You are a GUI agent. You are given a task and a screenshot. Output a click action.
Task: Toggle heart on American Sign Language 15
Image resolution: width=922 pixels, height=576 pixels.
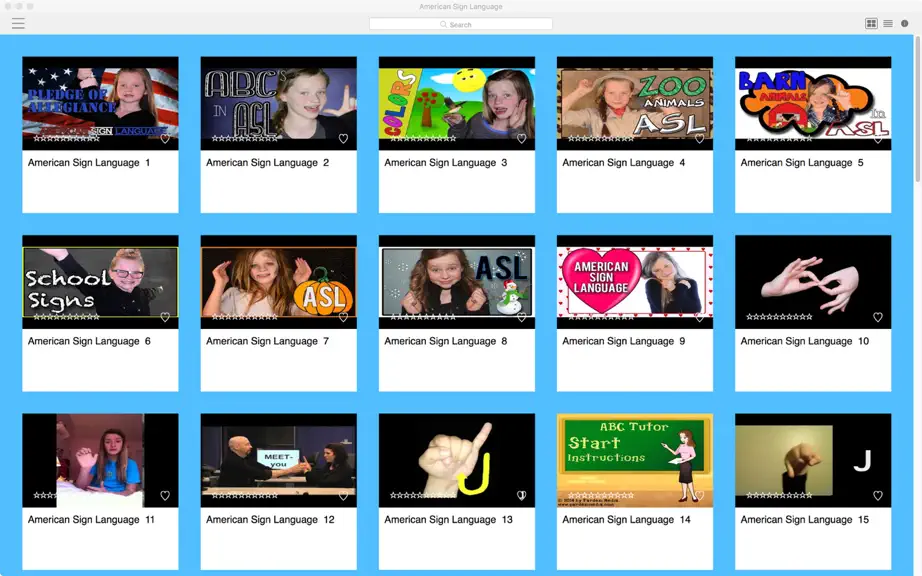878,495
